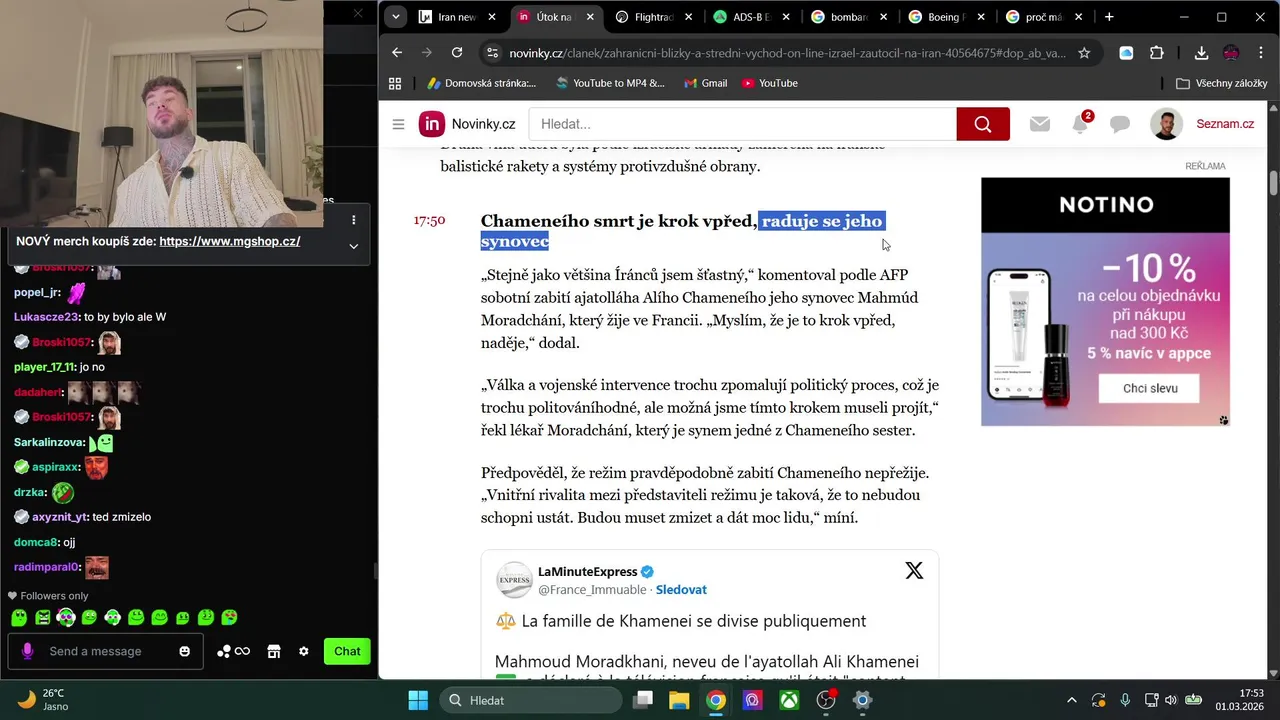Focus the Hledat search field on Novinky
Image resolution: width=1280 pixels, height=720 pixels.
[x=743, y=124]
